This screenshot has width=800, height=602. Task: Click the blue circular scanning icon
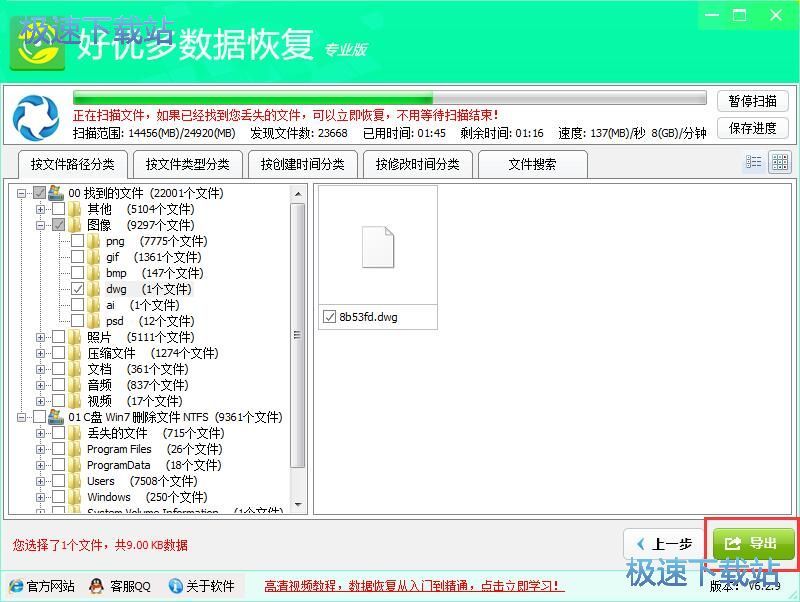coord(36,117)
